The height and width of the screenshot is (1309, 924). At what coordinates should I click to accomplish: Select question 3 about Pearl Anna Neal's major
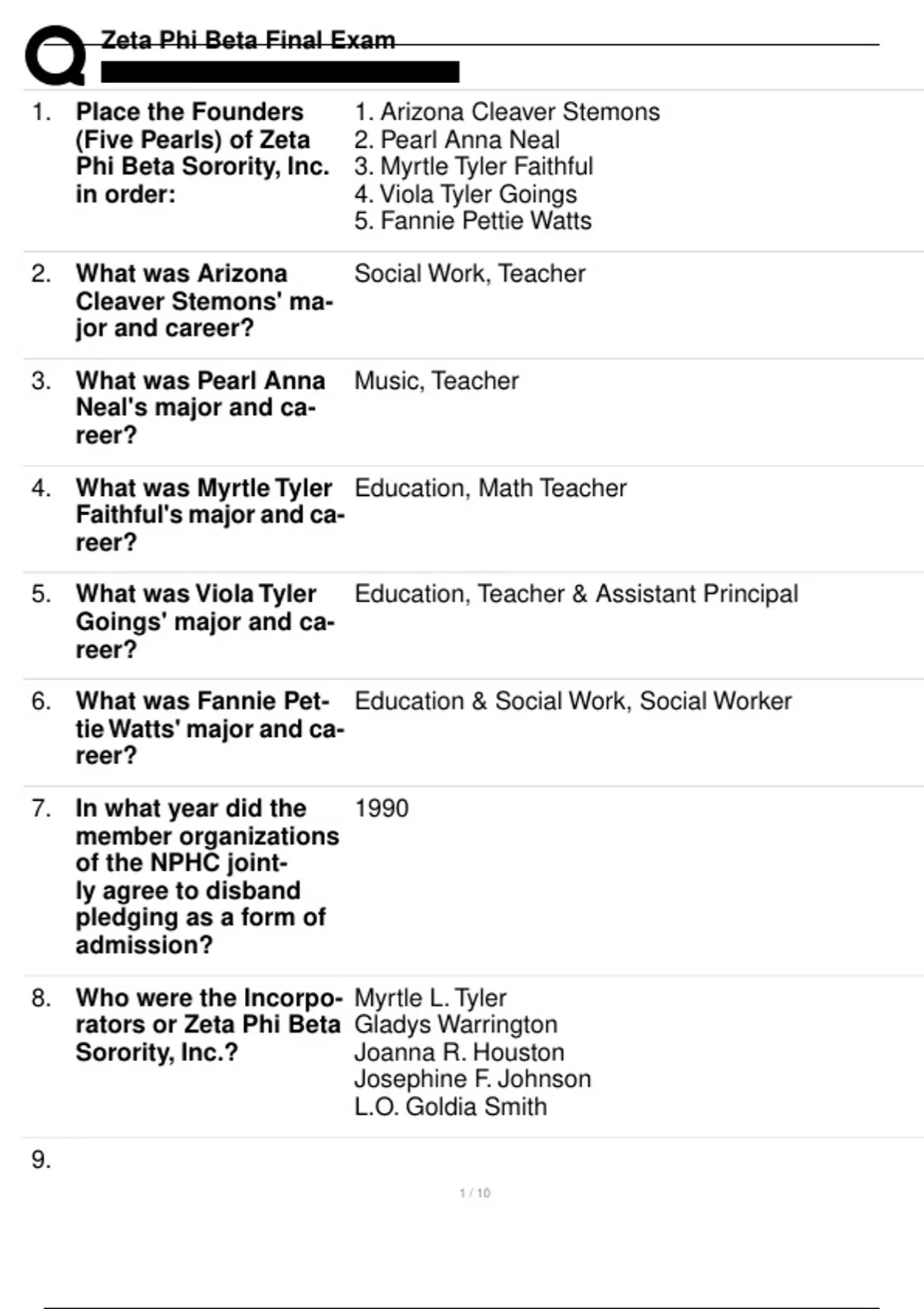pos(200,408)
